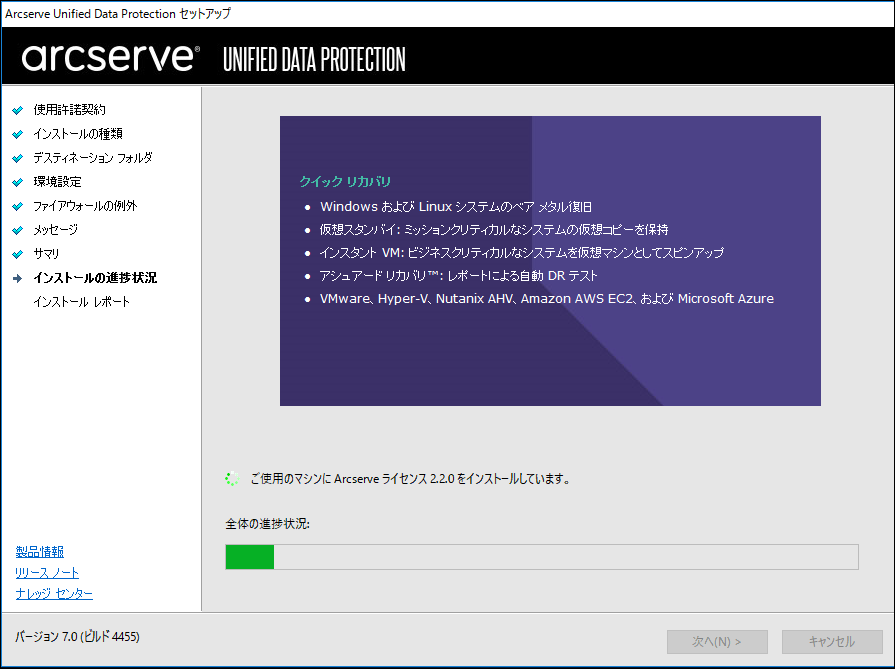Screen dimensions: 895x669
Task: Click the overall installation progress bar
Action: pos(542,557)
